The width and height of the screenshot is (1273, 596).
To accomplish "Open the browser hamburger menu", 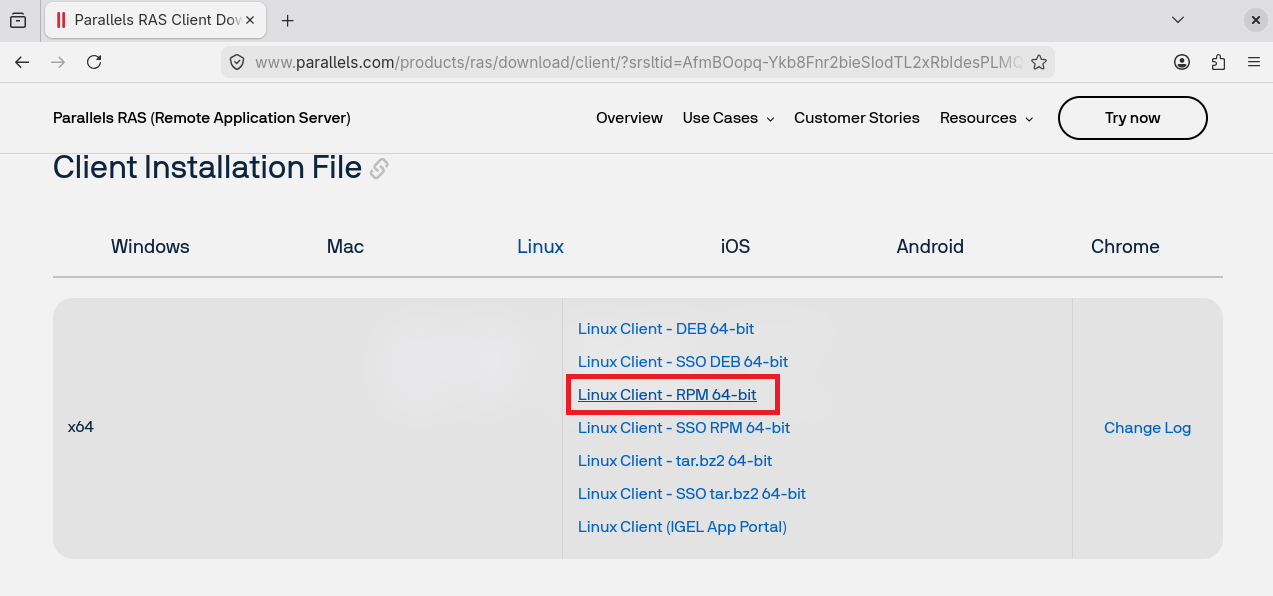I will (1254, 62).
